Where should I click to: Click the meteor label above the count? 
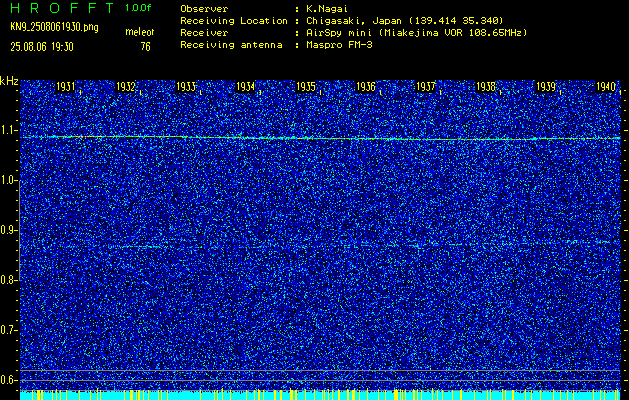tap(140, 32)
